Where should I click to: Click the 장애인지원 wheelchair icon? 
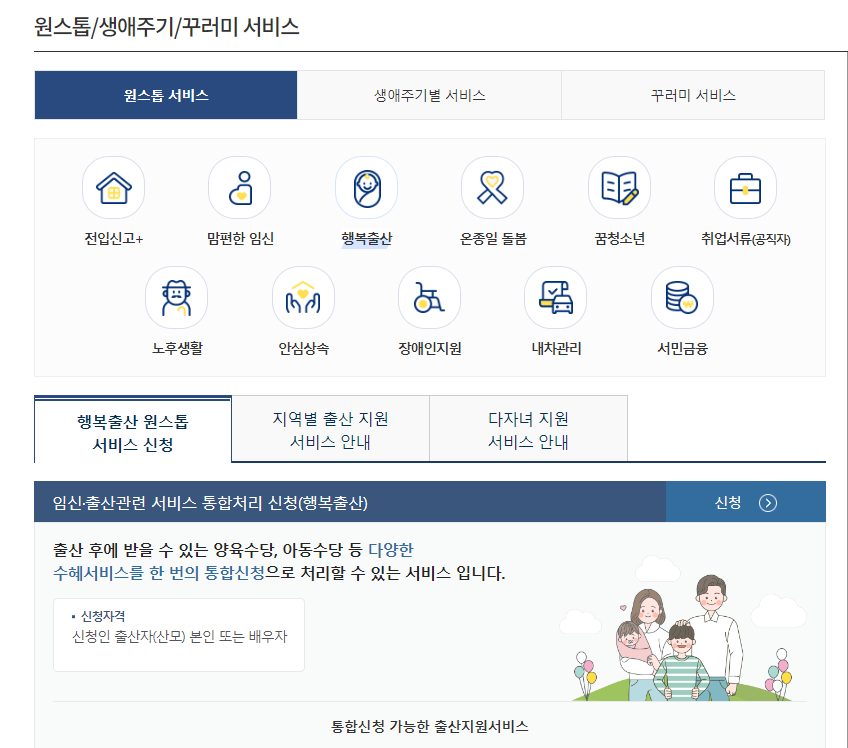(x=429, y=297)
